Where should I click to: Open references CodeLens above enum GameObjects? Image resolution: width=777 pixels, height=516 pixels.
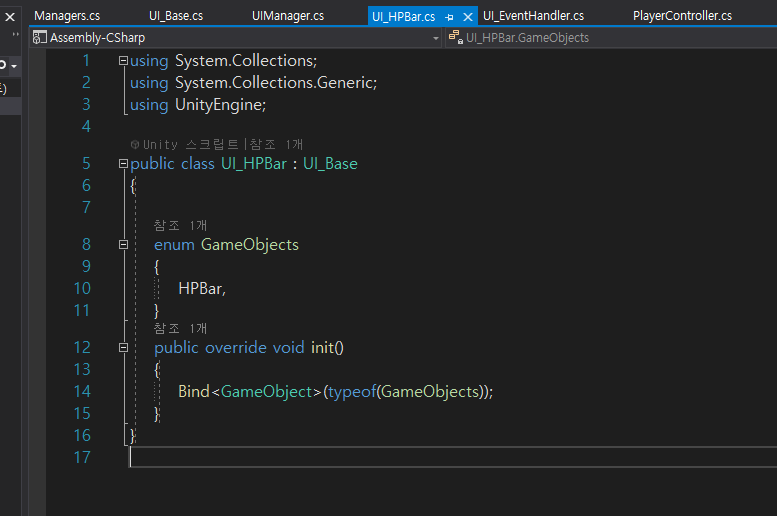180,226
